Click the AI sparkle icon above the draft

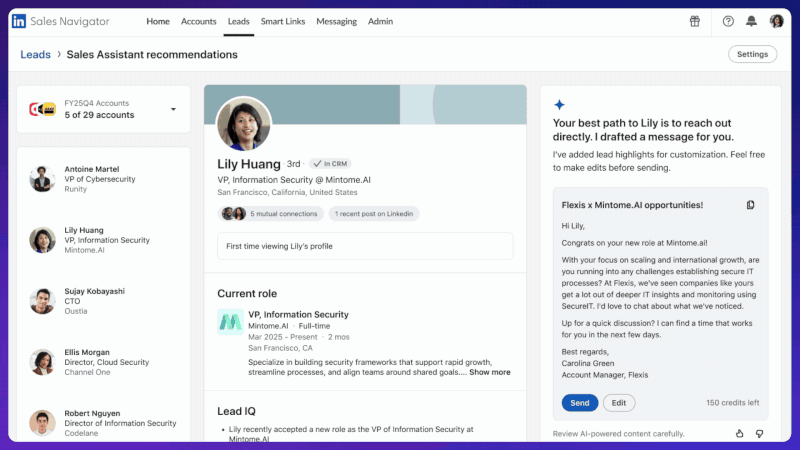pyautogui.click(x=559, y=105)
